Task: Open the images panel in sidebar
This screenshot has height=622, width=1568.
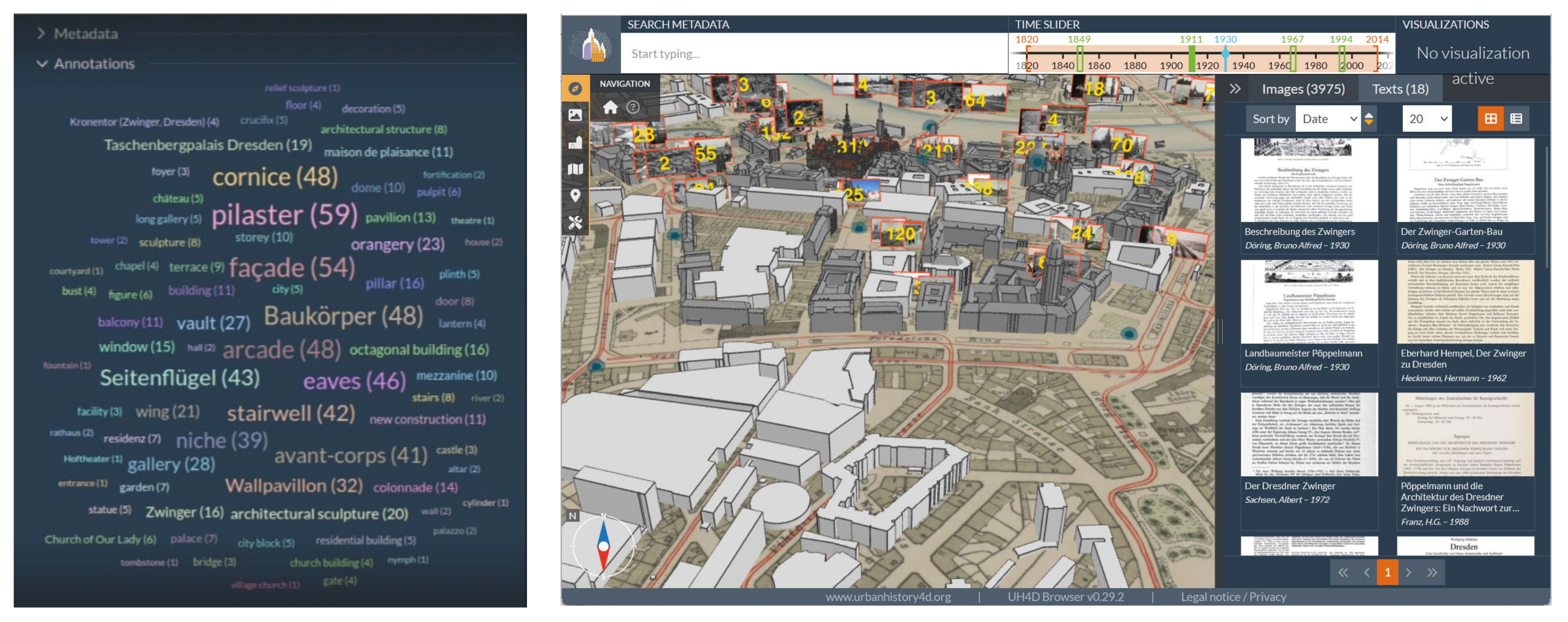Action: click(x=575, y=115)
